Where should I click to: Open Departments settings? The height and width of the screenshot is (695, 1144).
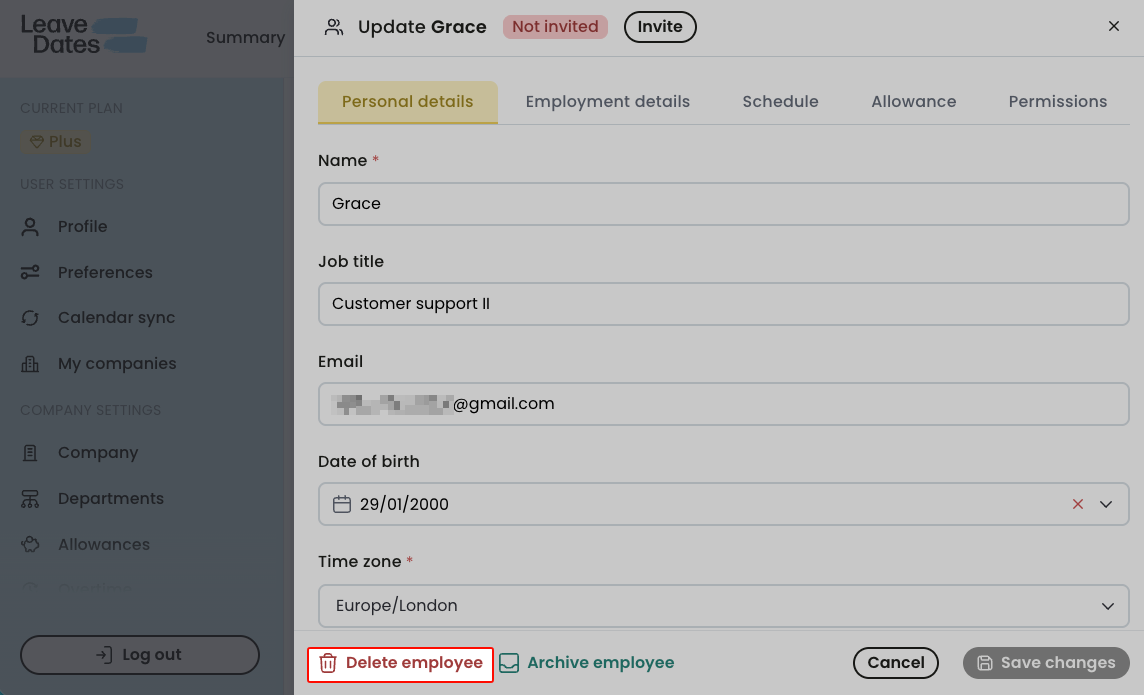pos(110,498)
